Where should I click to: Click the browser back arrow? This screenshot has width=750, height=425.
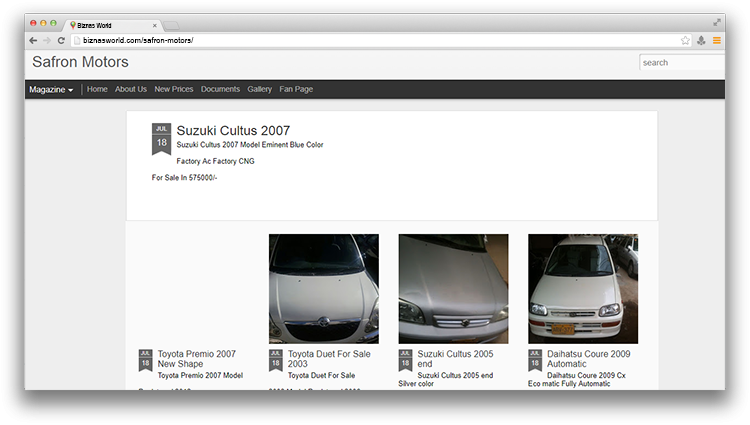click(x=33, y=40)
